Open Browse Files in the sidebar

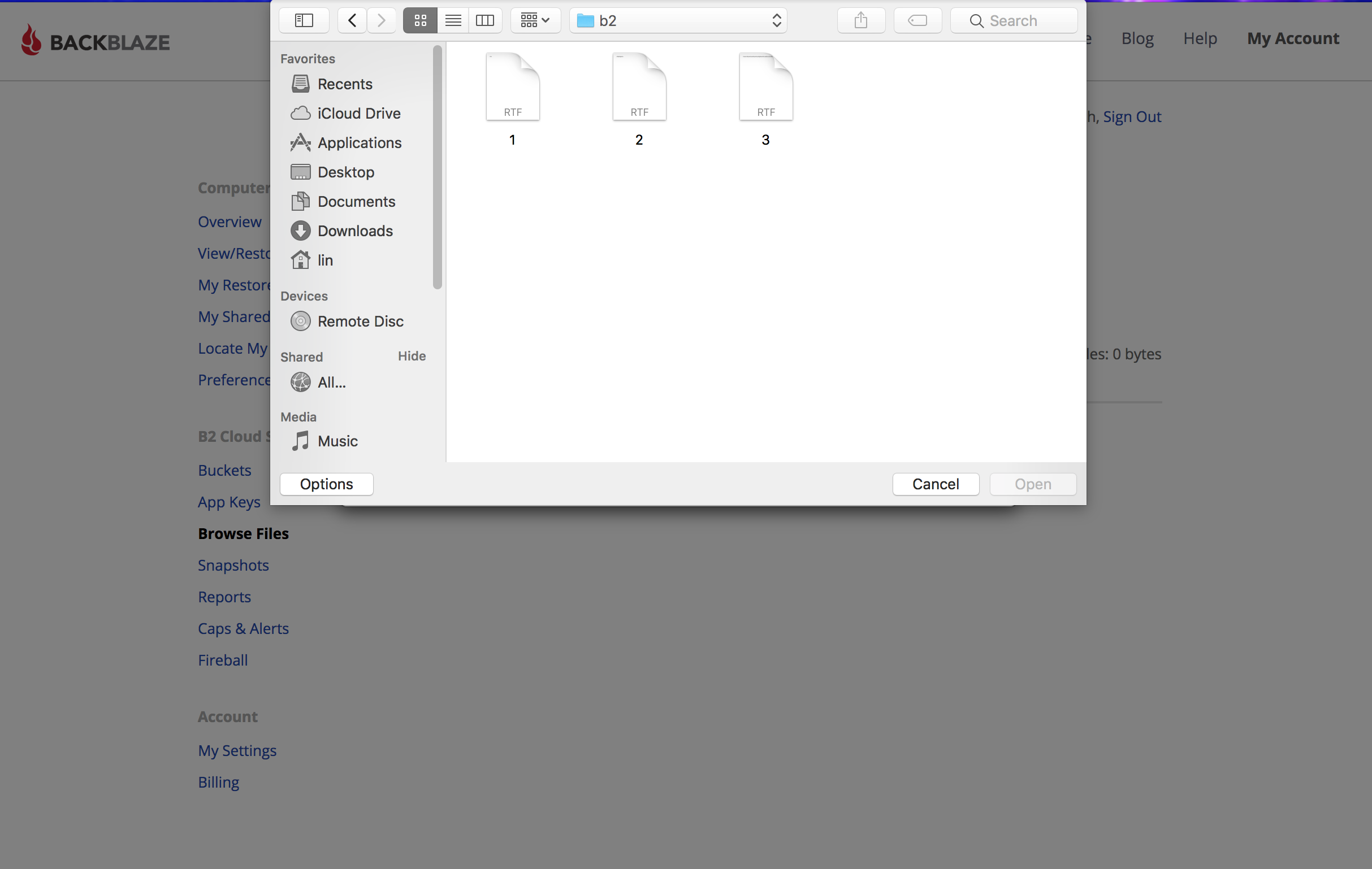243,533
